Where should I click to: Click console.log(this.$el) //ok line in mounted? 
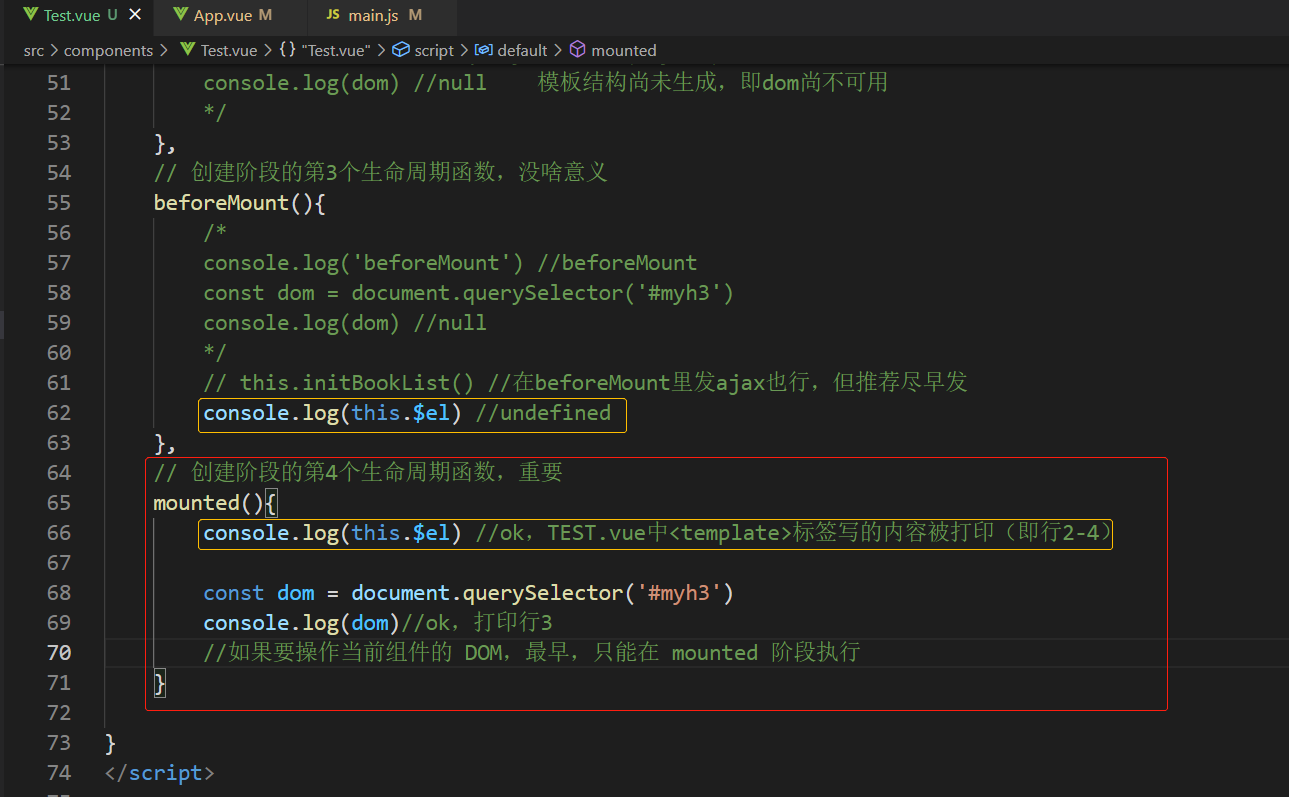(x=657, y=532)
